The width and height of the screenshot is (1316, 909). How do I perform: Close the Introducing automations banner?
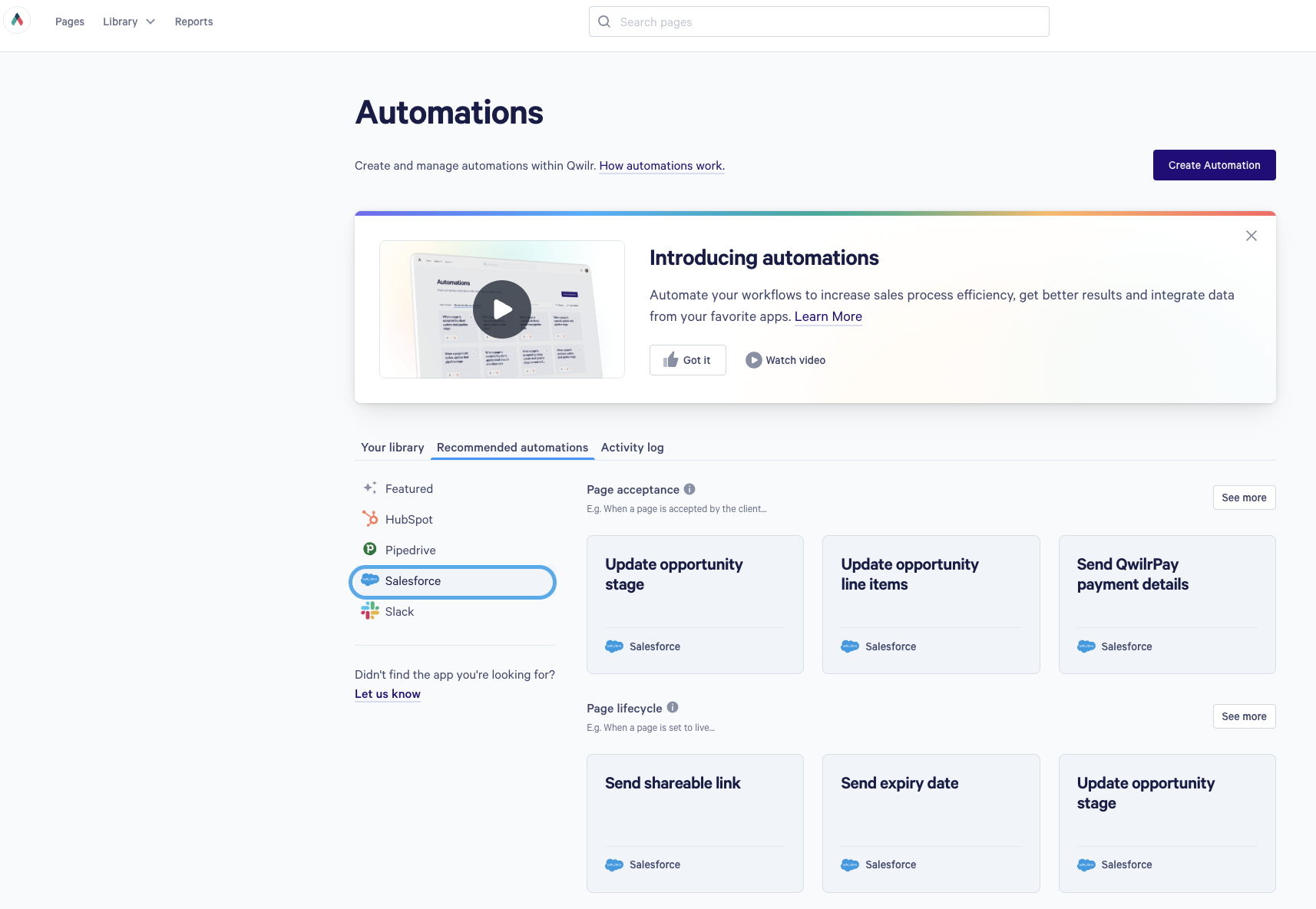[1252, 236]
